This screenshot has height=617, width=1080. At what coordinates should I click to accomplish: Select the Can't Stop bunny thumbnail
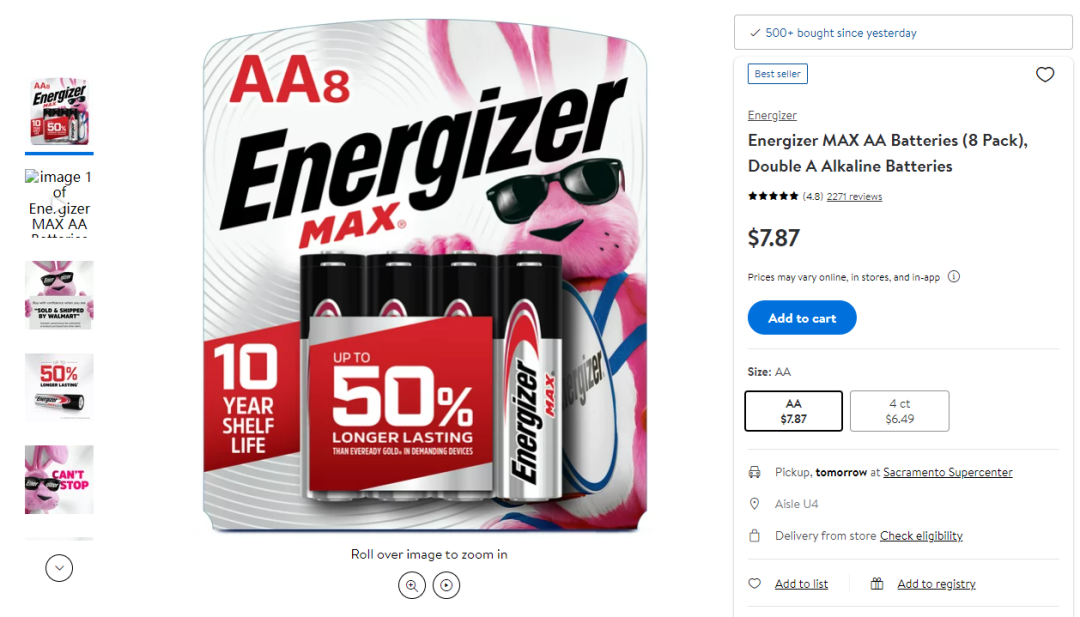pos(59,479)
